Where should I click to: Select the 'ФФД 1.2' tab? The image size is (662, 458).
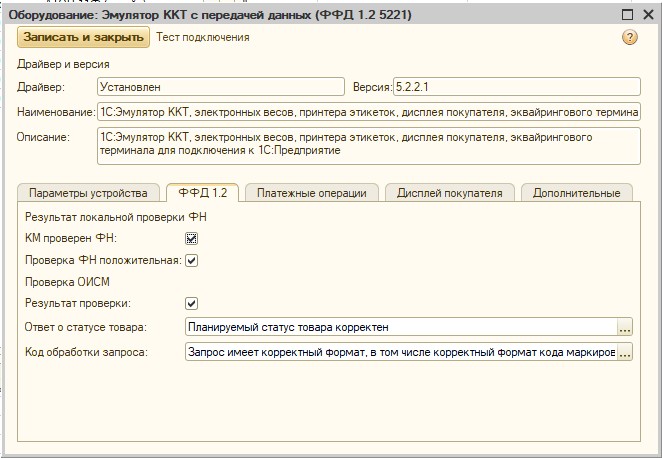click(x=201, y=193)
